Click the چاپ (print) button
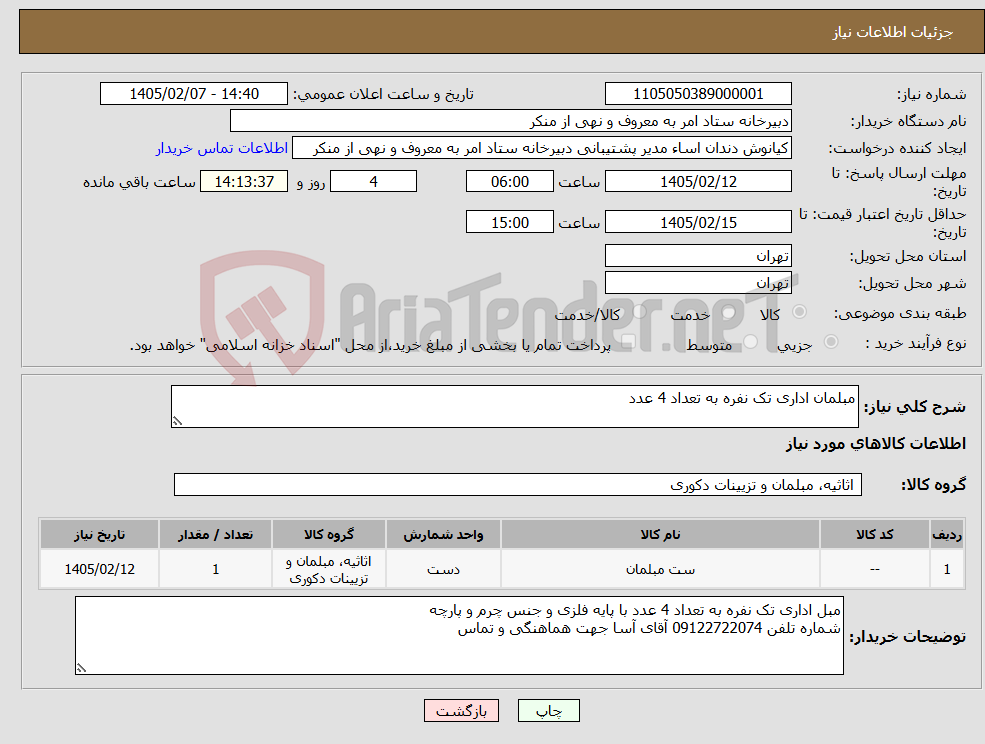Screen dimensions: 985x744 [x=548, y=711]
